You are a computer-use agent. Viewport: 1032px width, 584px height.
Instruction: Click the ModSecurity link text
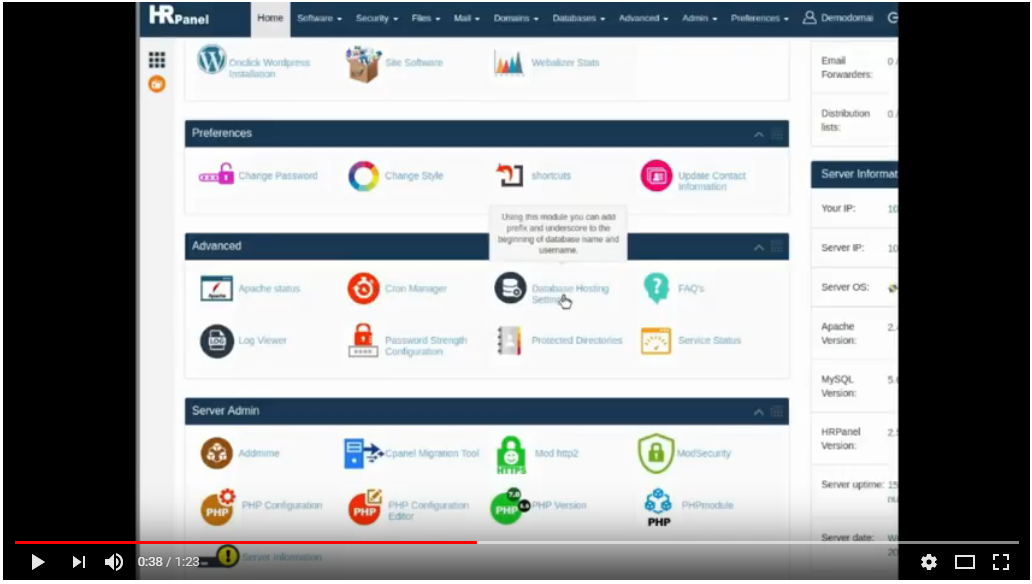pyautogui.click(x=704, y=453)
